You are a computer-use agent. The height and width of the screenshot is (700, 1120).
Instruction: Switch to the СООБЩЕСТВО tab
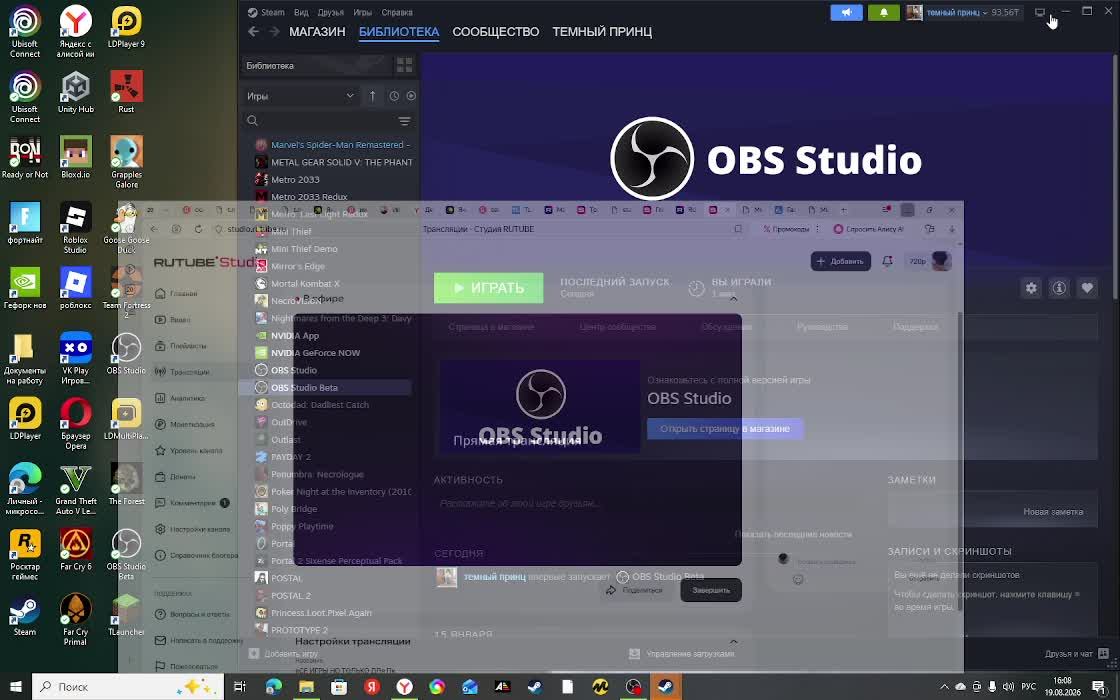click(x=496, y=31)
